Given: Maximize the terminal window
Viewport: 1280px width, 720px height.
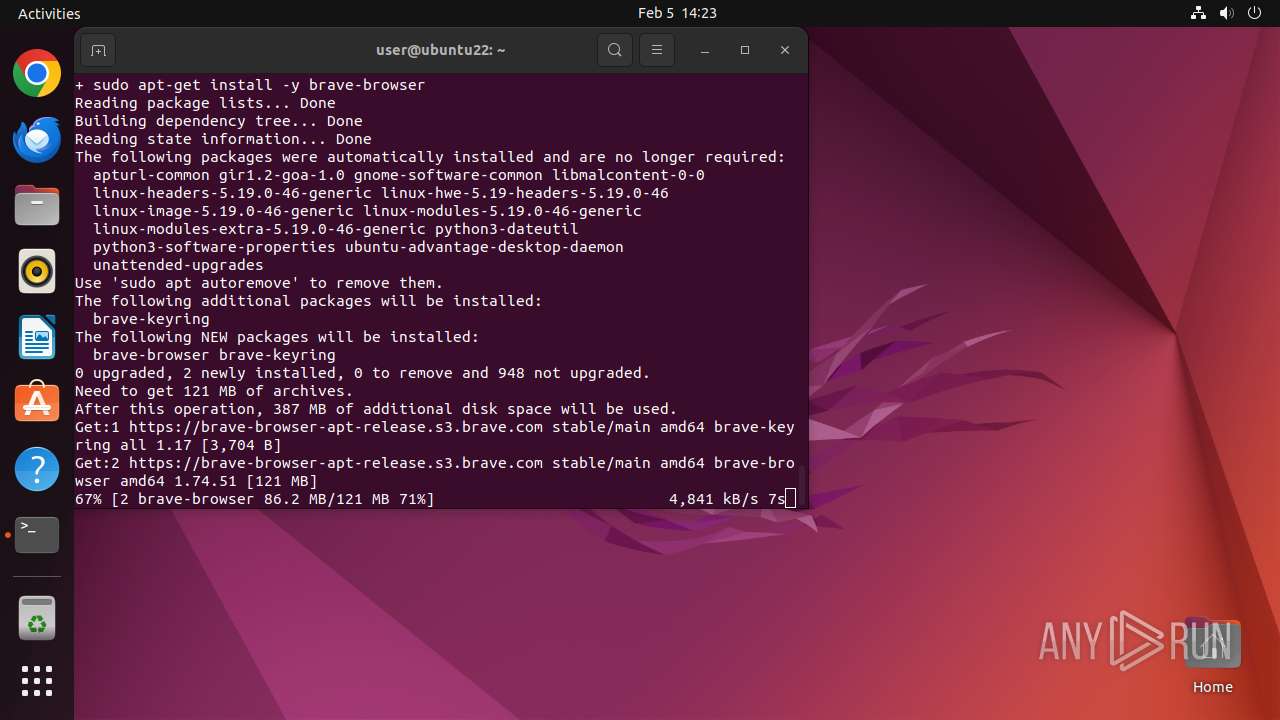Looking at the screenshot, I should click(x=745, y=50).
